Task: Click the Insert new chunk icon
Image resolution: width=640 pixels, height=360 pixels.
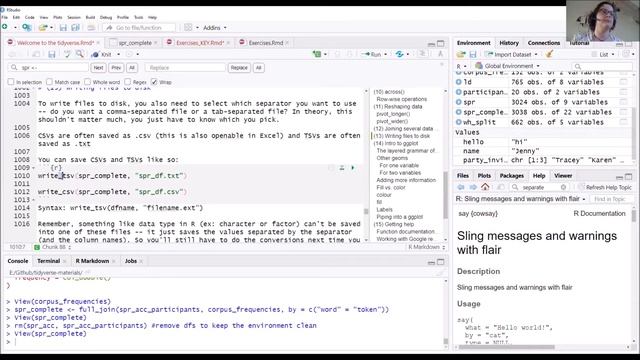Action: tap(317, 54)
